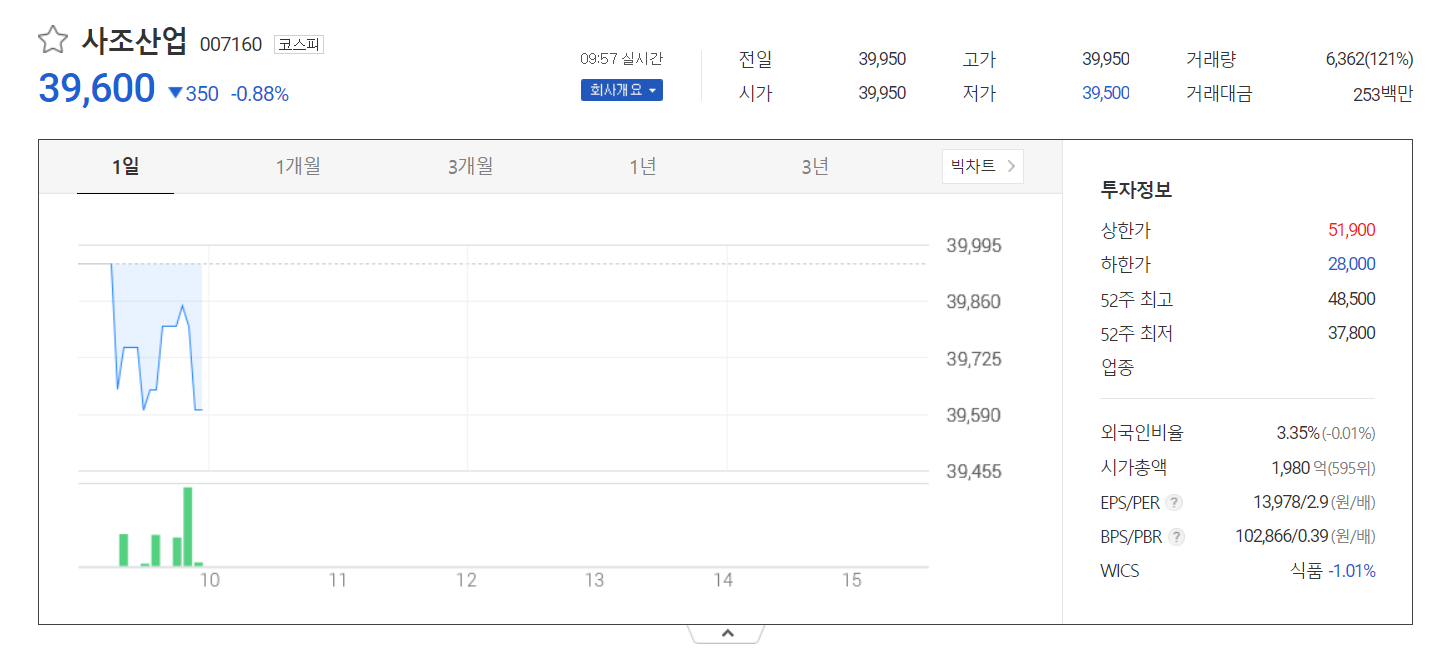Click the 거래대금 value 253백만
The height and width of the screenshot is (652, 1440).
tap(1383, 94)
